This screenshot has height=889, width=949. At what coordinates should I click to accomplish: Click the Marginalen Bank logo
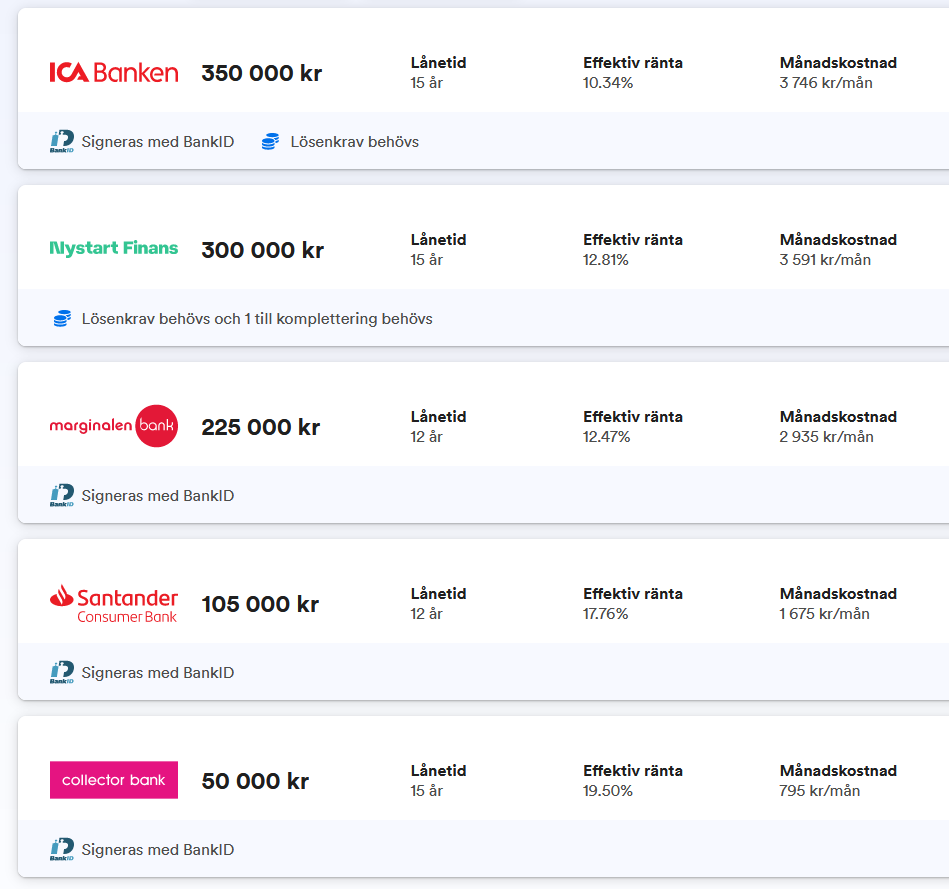pyautogui.click(x=114, y=426)
